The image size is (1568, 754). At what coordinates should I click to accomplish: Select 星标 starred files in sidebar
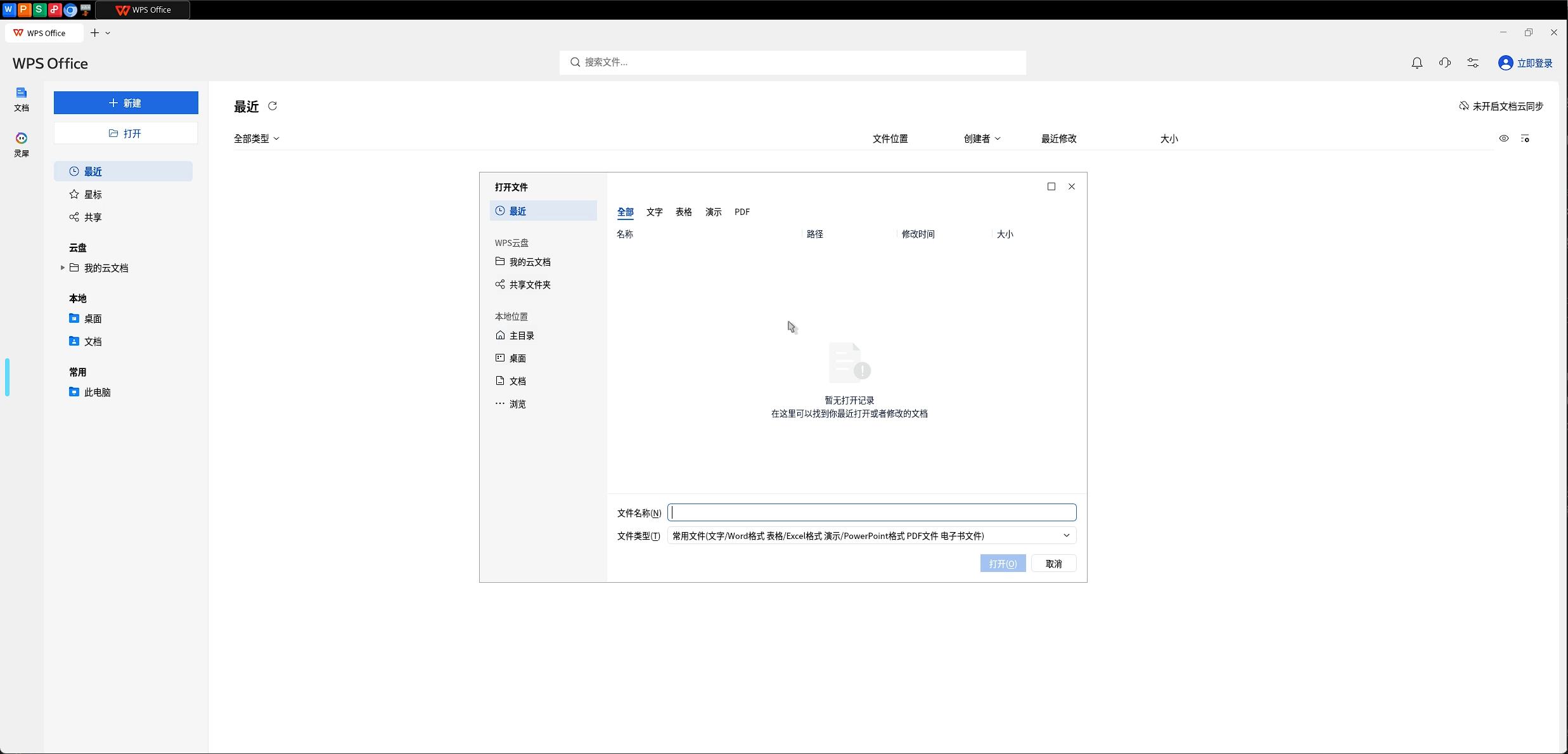[123, 194]
